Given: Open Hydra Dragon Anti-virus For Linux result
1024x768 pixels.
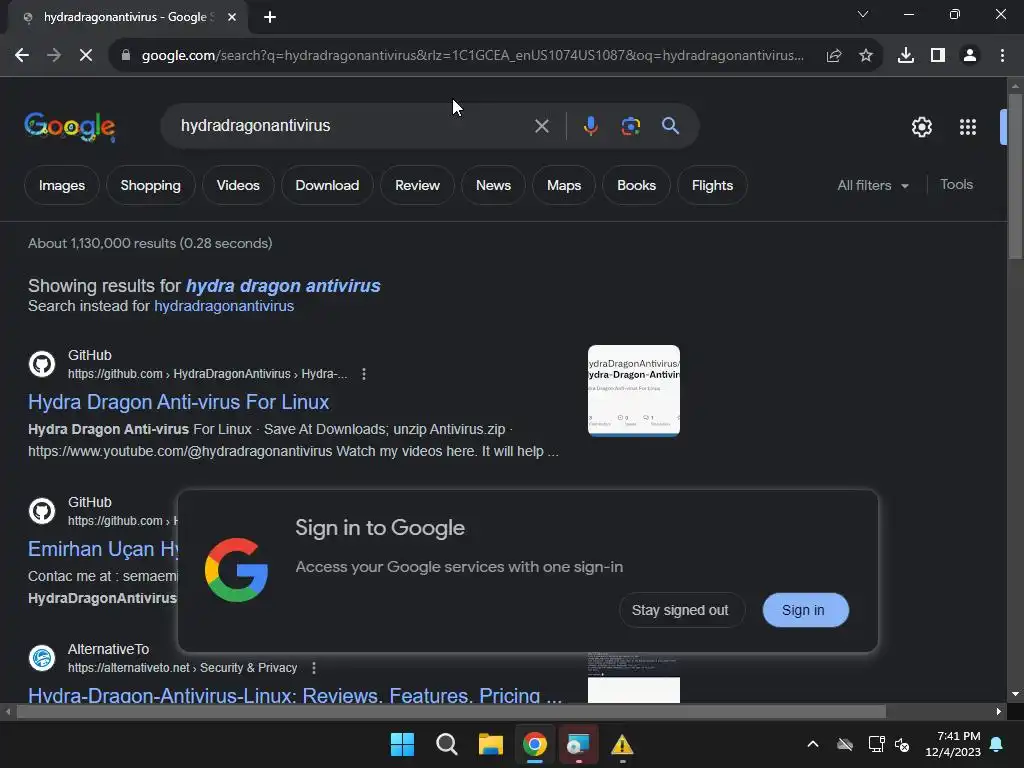Looking at the screenshot, I should (178, 402).
